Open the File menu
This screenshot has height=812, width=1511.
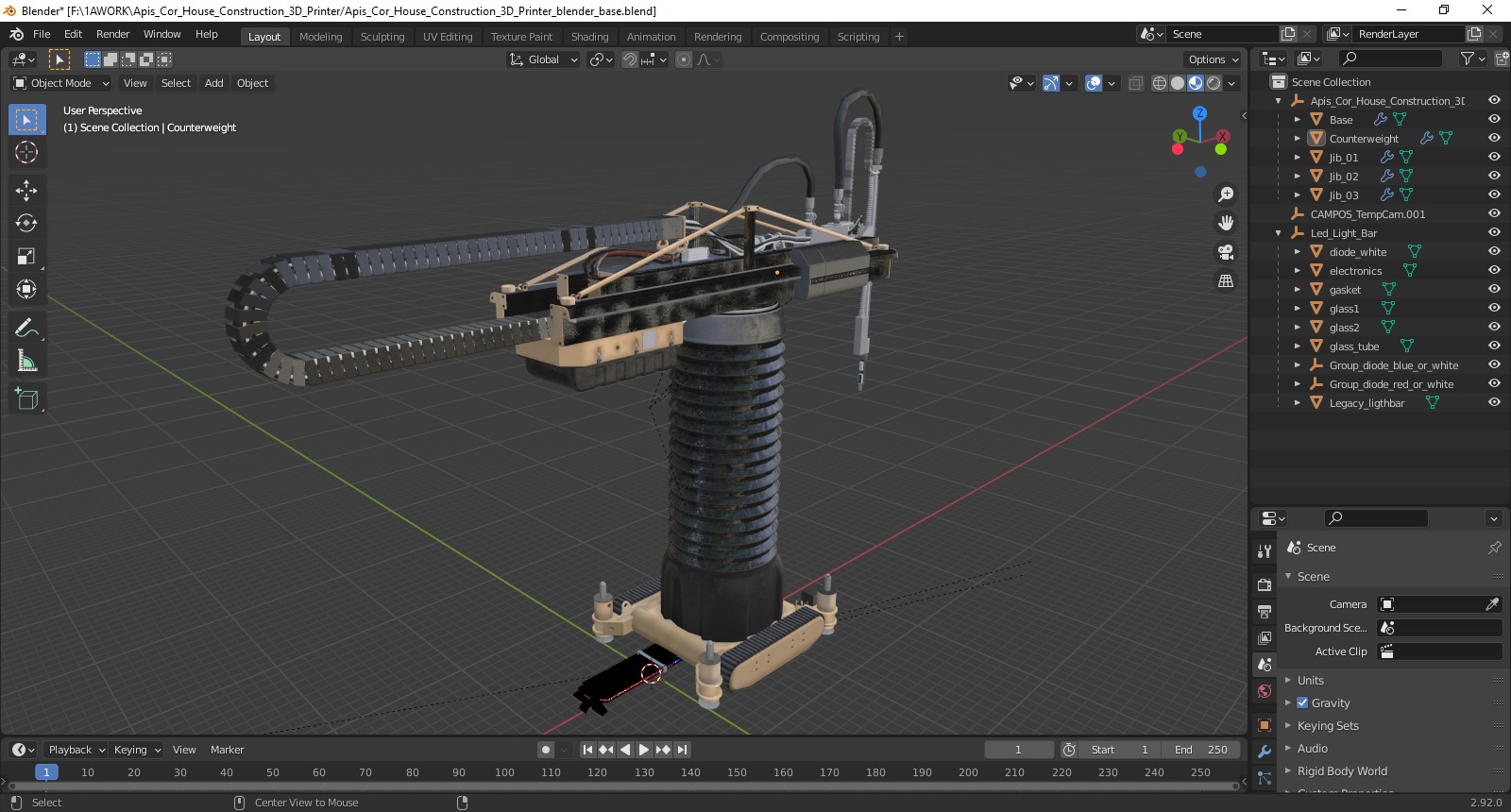[x=42, y=34]
